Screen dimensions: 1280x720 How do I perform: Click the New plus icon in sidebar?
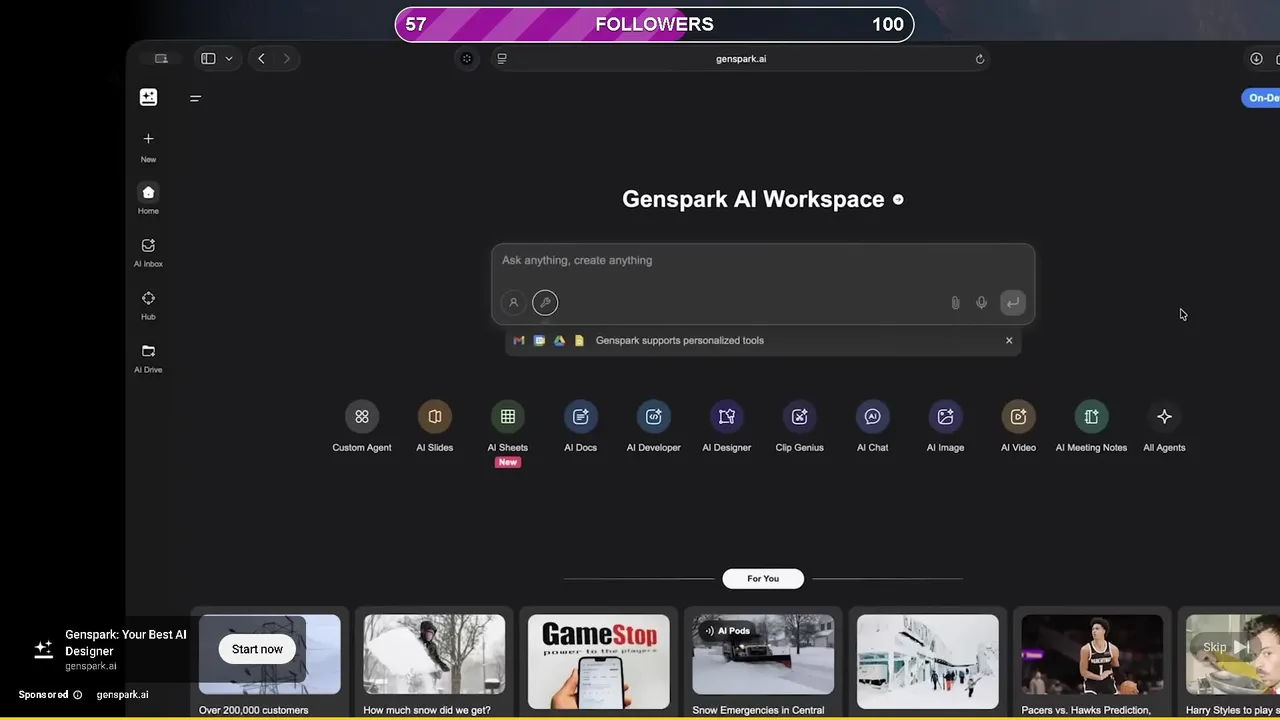tap(148, 139)
